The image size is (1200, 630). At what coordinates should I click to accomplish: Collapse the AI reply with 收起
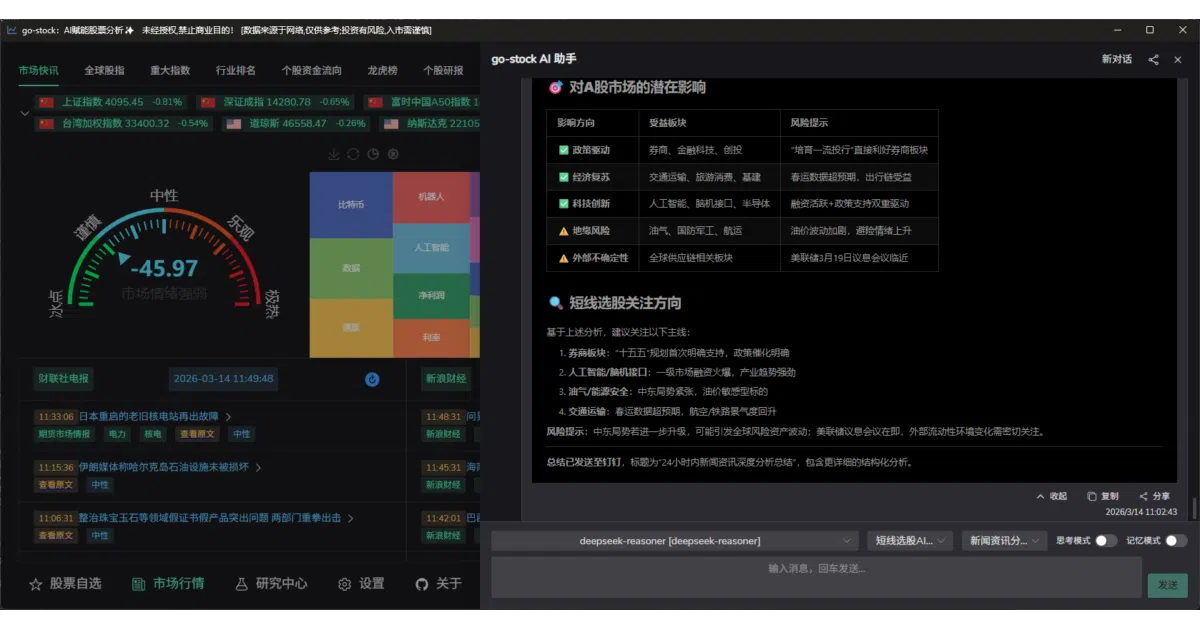point(1052,497)
